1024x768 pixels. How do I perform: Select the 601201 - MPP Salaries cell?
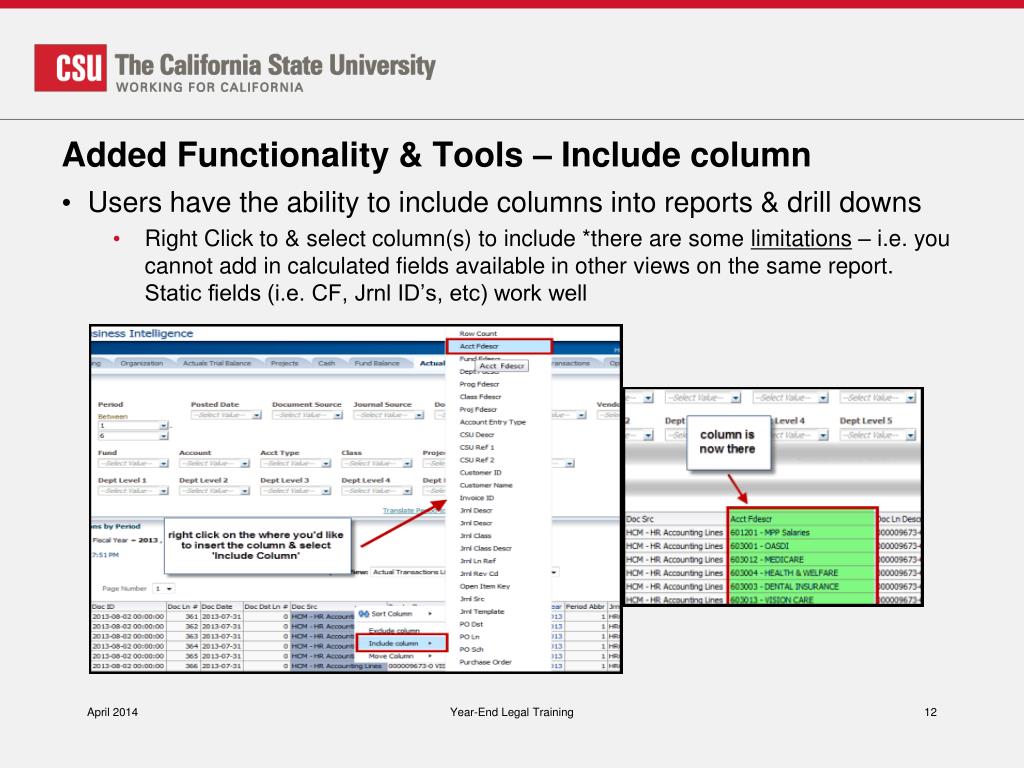[x=802, y=533]
